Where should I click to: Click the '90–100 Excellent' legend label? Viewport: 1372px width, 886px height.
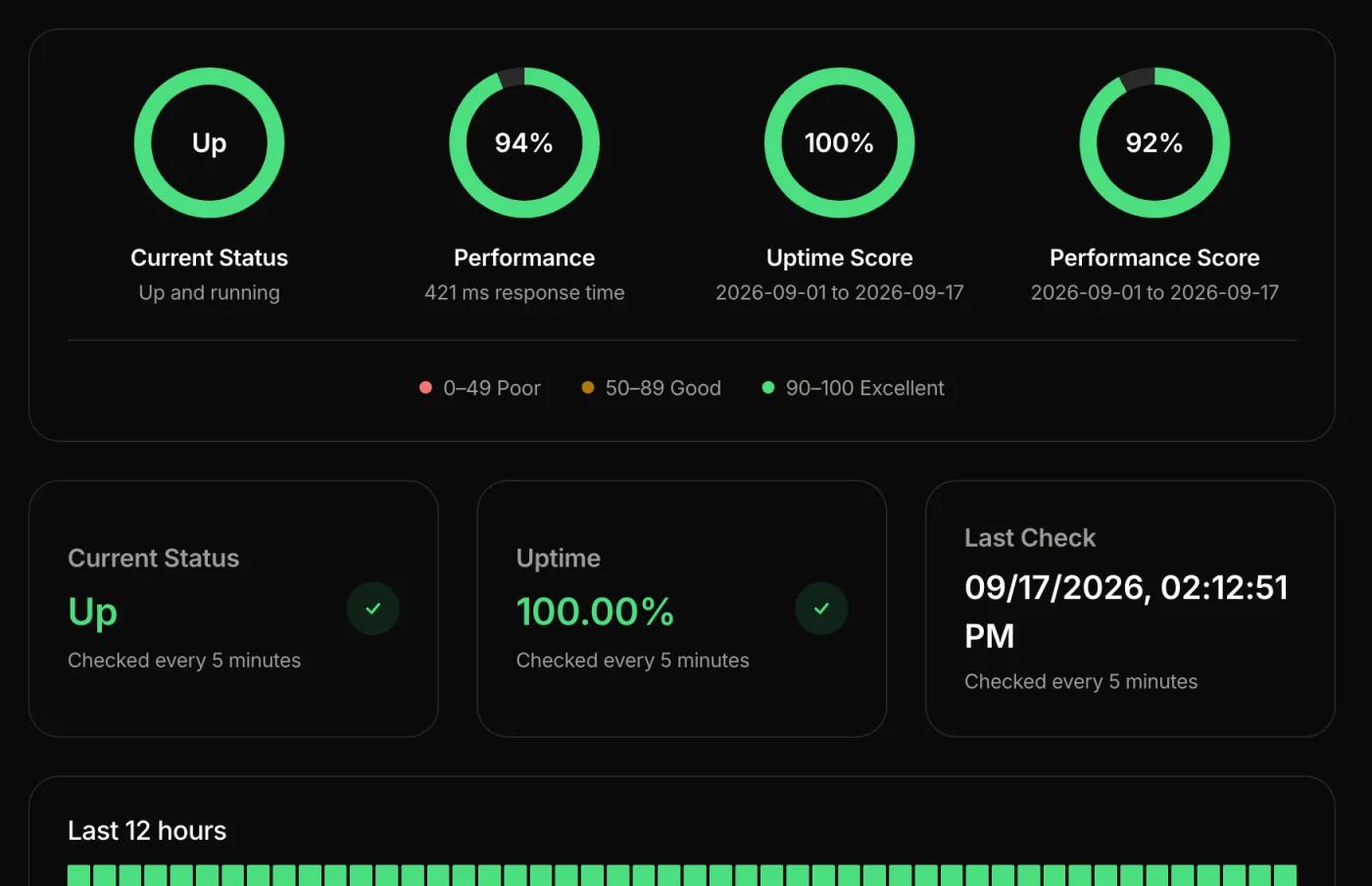coord(865,388)
